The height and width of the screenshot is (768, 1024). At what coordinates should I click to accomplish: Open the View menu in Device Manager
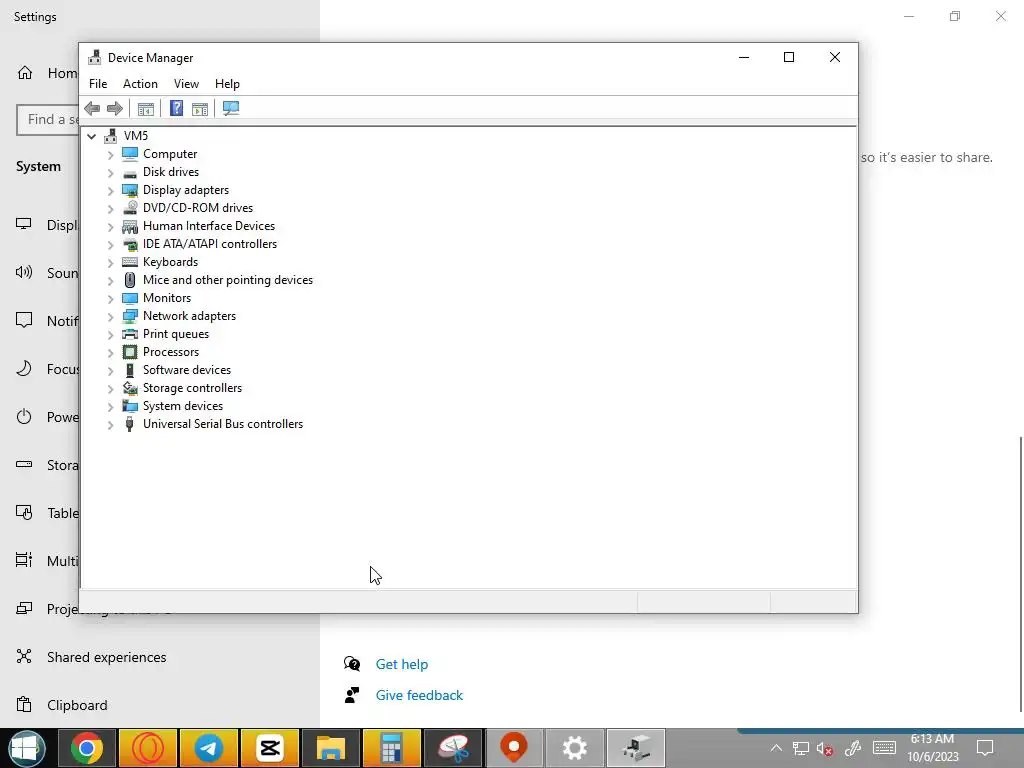tap(186, 84)
